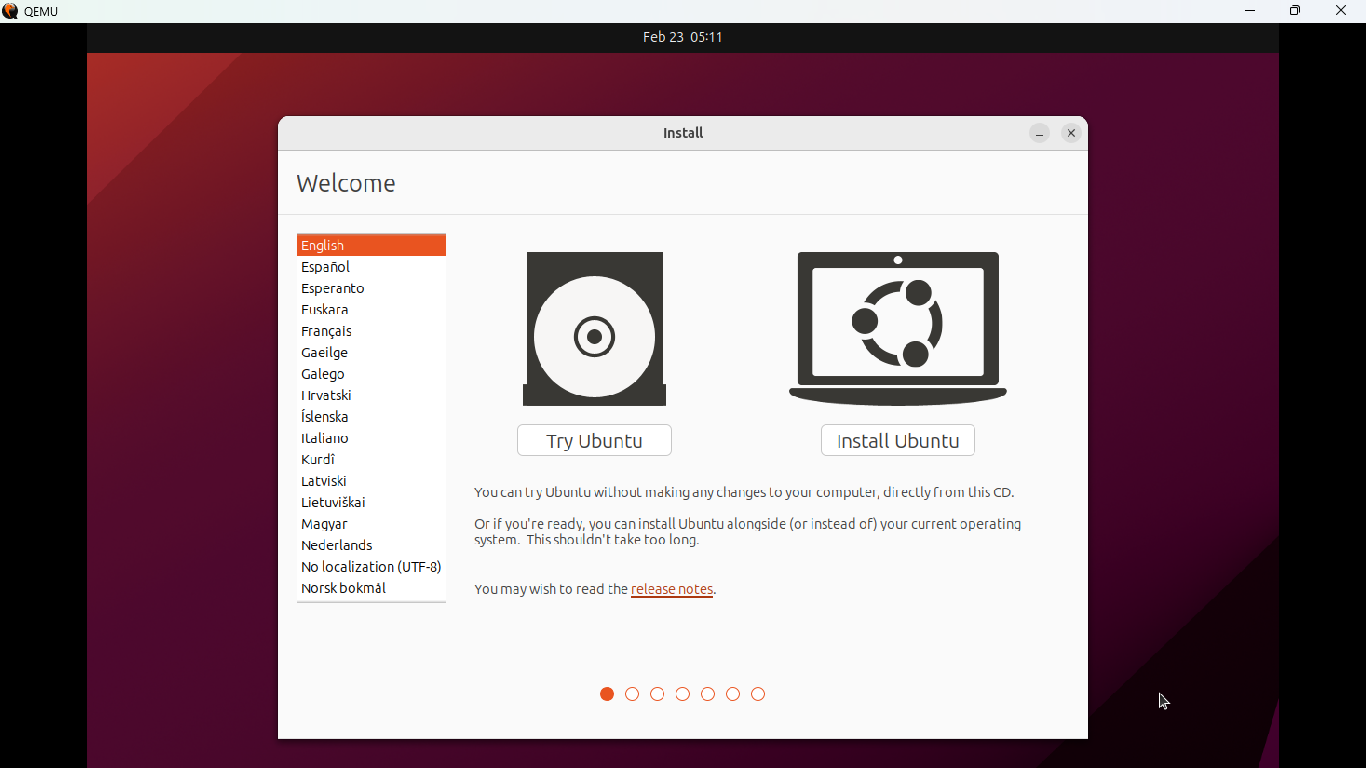
Task: Select No localization (UTF-8) option
Action: (x=371, y=567)
